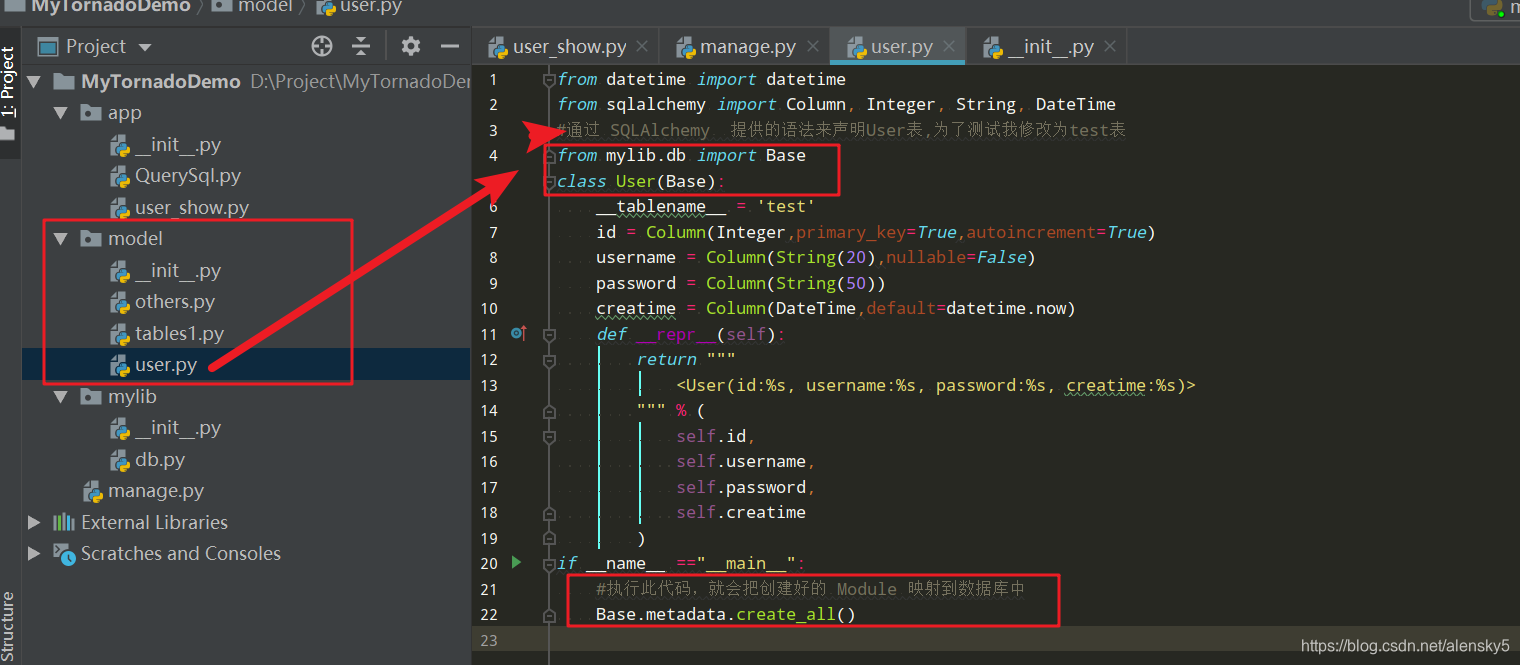Fold the imports block at line 1
The image size is (1520, 665).
click(549, 80)
